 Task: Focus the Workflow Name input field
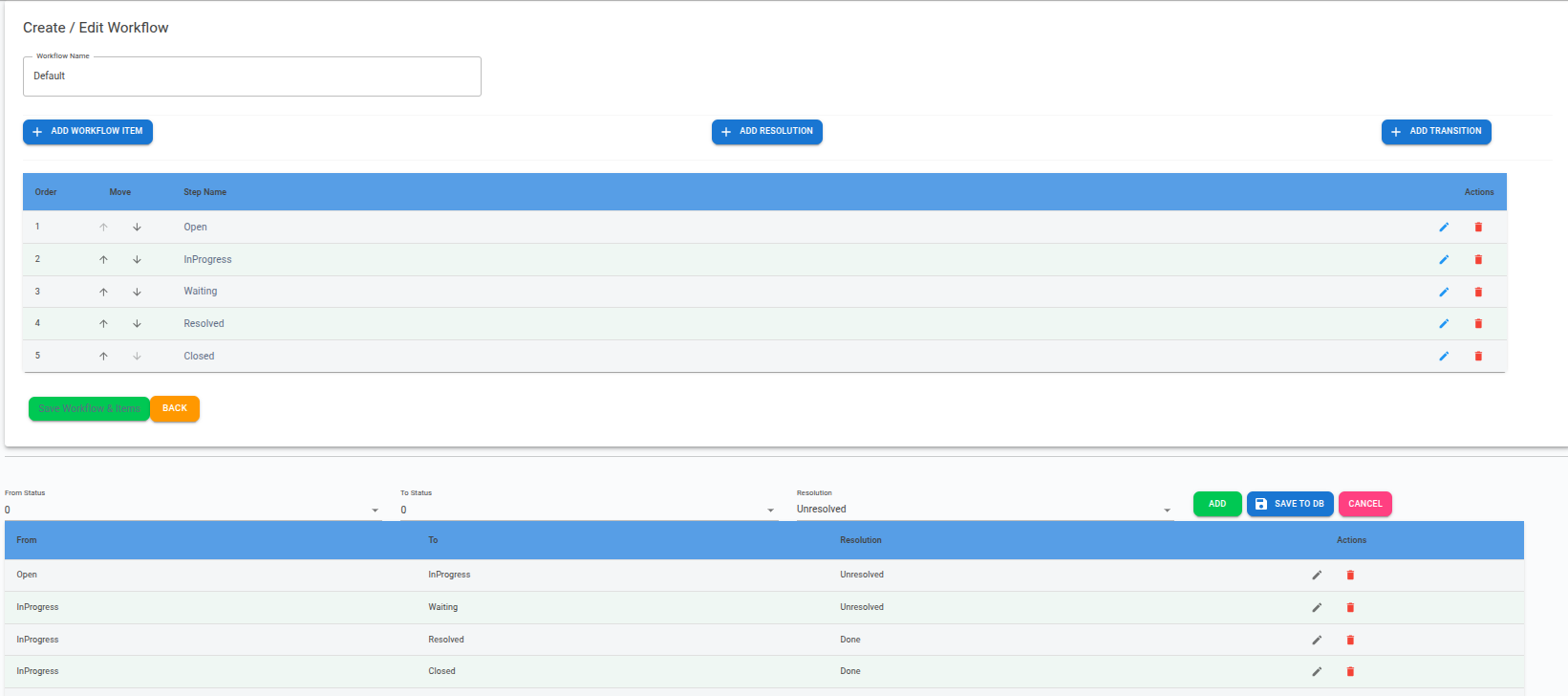click(252, 76)
